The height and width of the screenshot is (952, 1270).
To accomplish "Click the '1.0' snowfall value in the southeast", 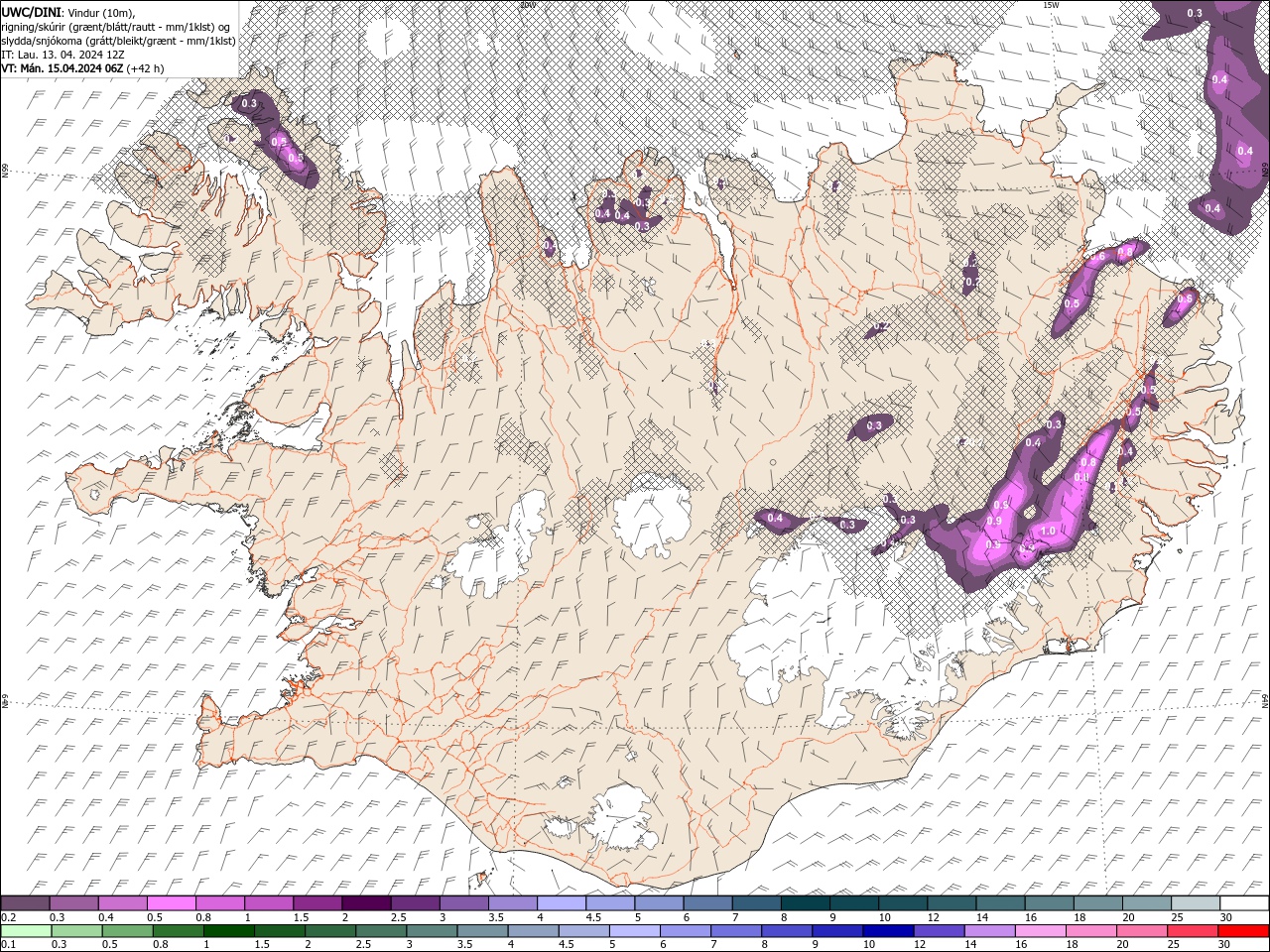I will (1046, 532).
